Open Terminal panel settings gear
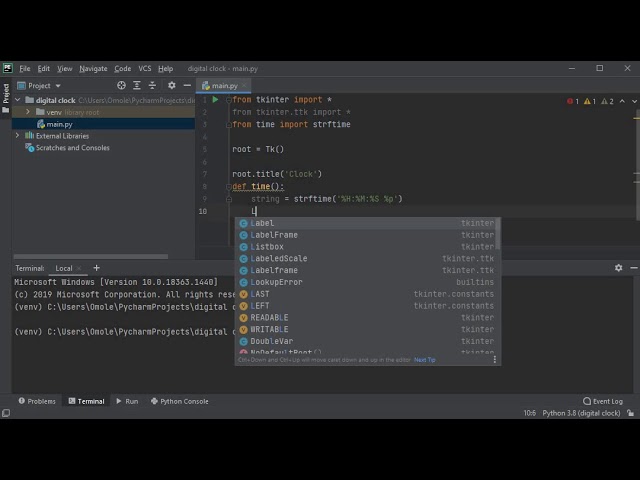This screenshot has height=480, width=640. coord(619,268)
